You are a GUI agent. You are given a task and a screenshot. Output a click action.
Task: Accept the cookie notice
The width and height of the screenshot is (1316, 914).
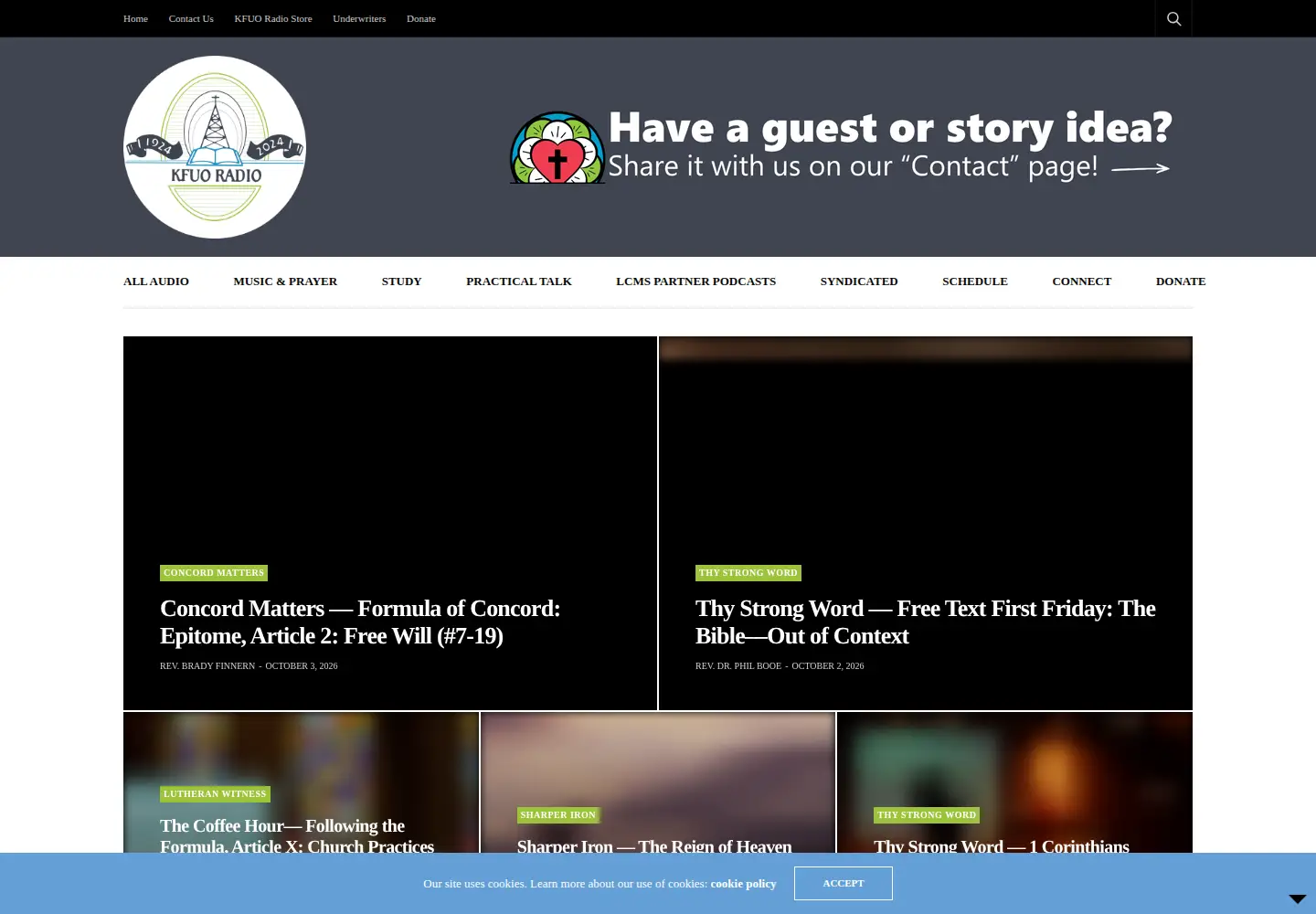tap(844, 884)
